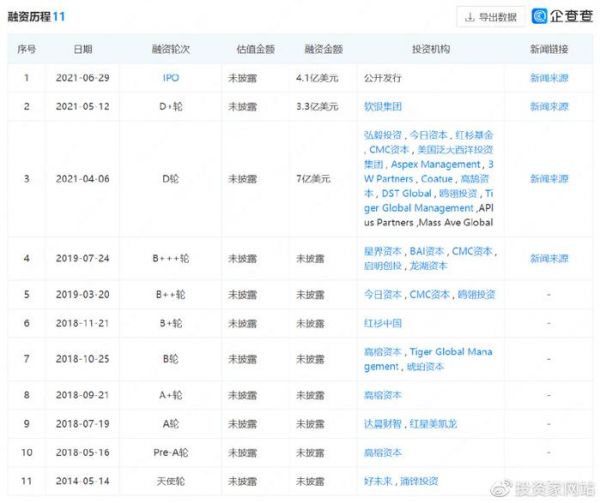Screen dimensions: 600x503
Task: Open 新闻来源 link in the IPO row
Action: 549,77
